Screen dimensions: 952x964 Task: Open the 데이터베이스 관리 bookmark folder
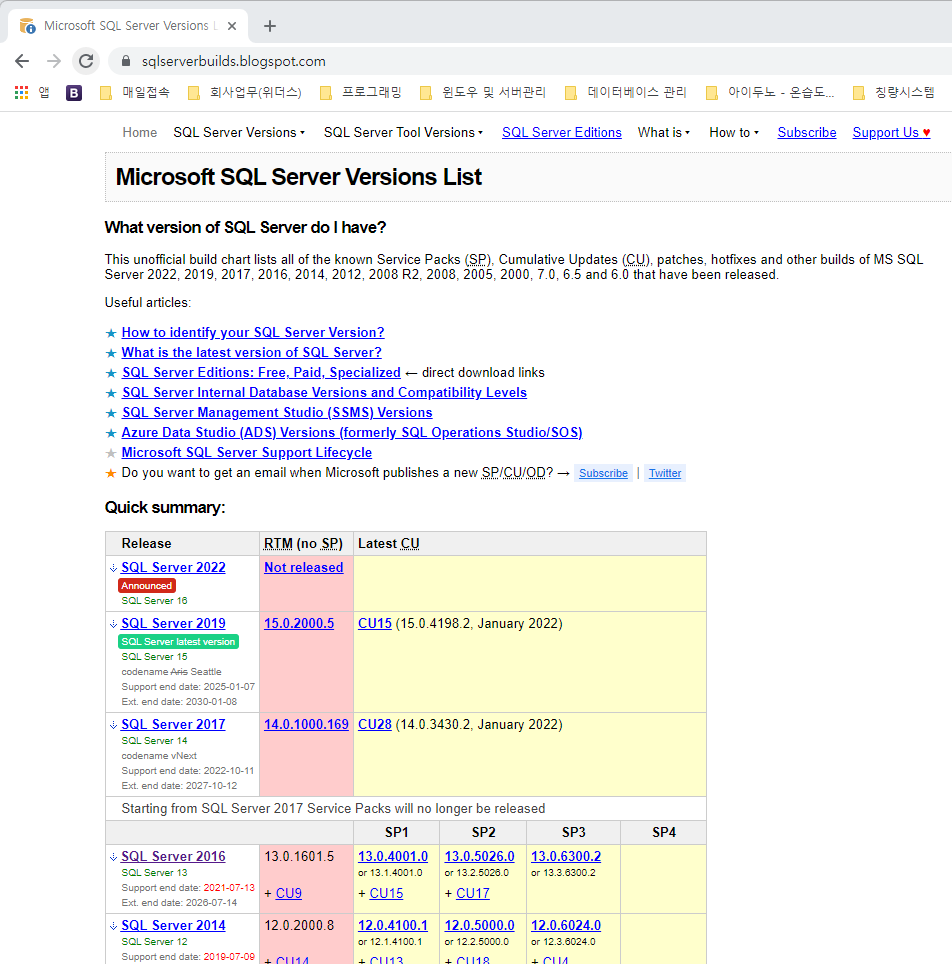(625, 92)
